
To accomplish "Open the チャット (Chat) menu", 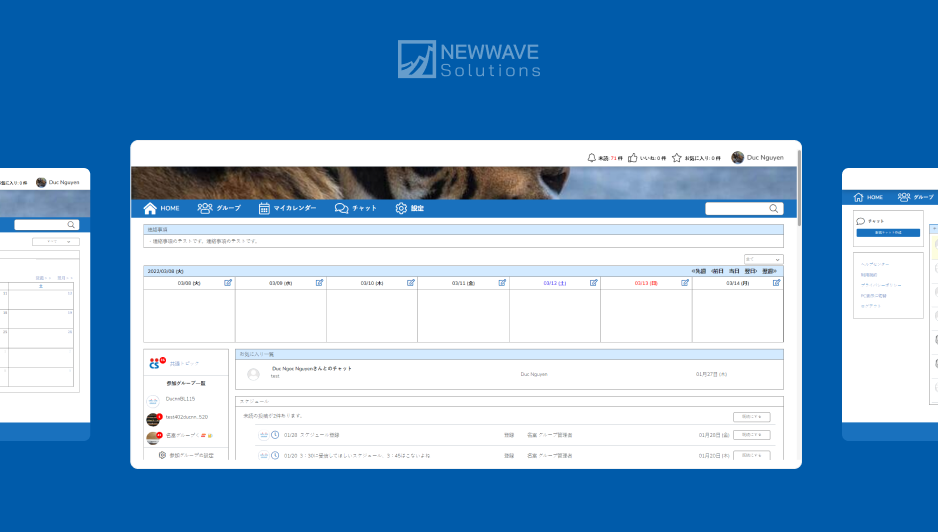I will click(x=356, y=209).
